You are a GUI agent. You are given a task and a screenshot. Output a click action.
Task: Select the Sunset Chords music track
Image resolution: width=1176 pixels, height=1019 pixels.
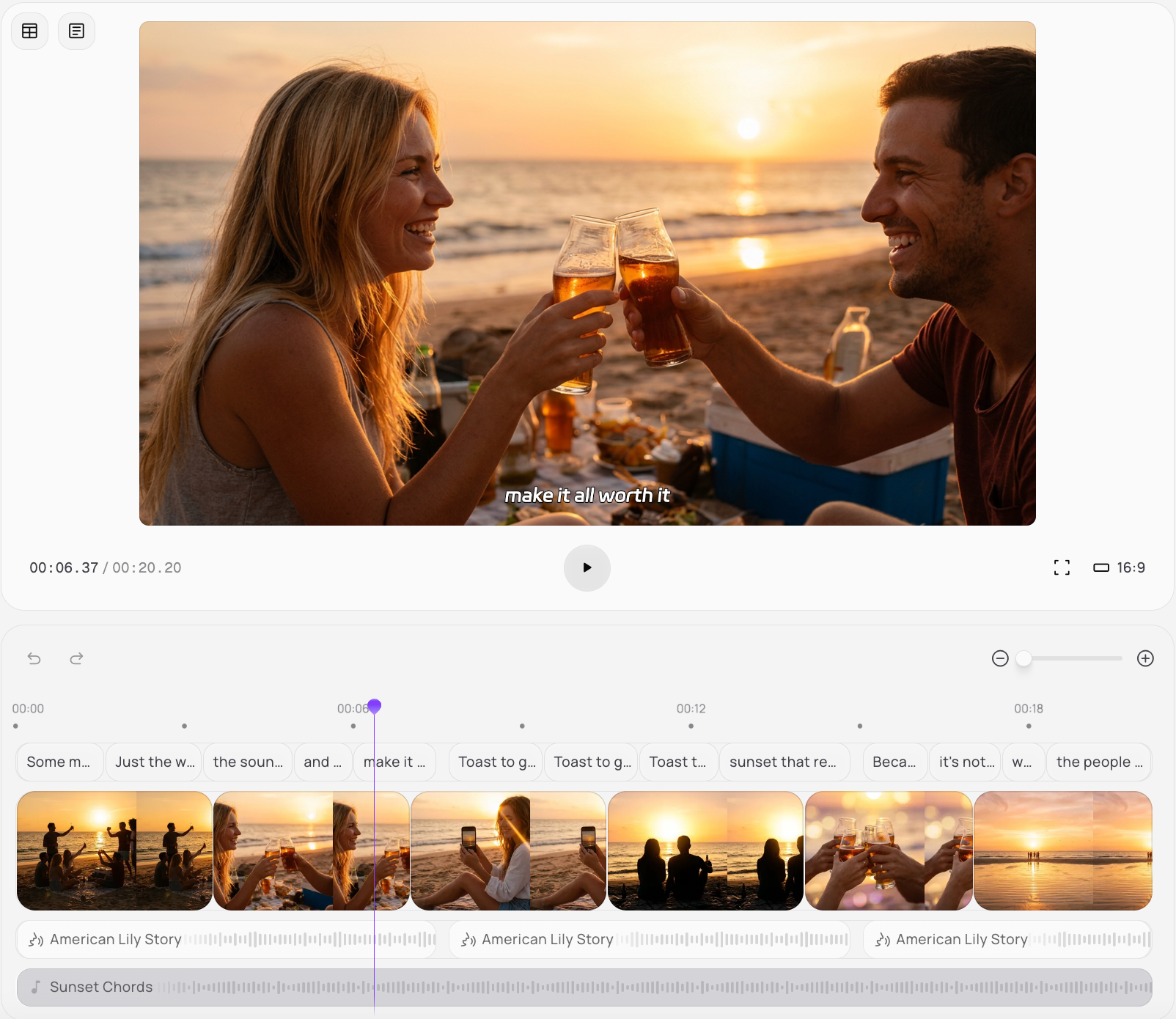pos(584,987)
